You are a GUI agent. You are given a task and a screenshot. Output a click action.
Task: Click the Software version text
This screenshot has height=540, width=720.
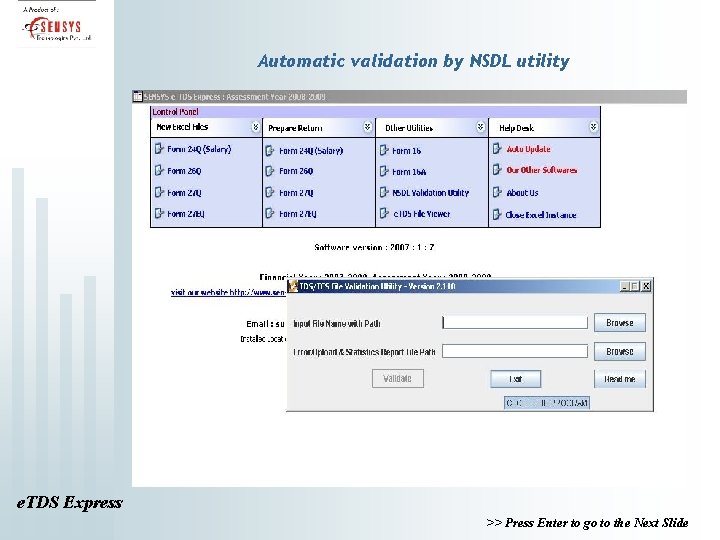tap(374, 247)
